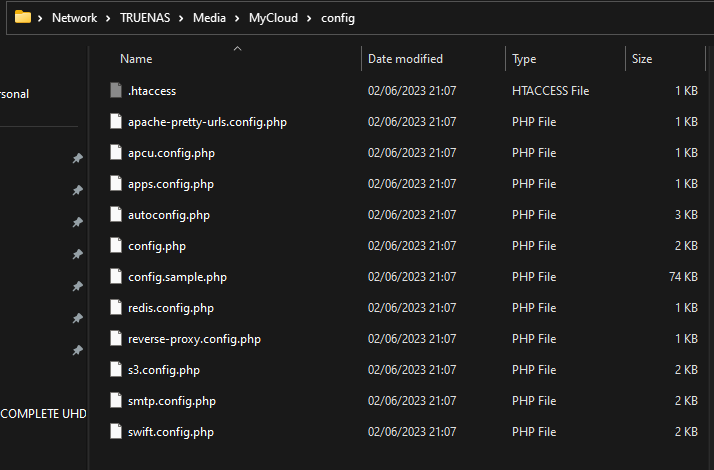The height and width of the screenshot is (470, 714).
Task: Open COMPLETE UHD item in sidebar
Action: point(43,414)
